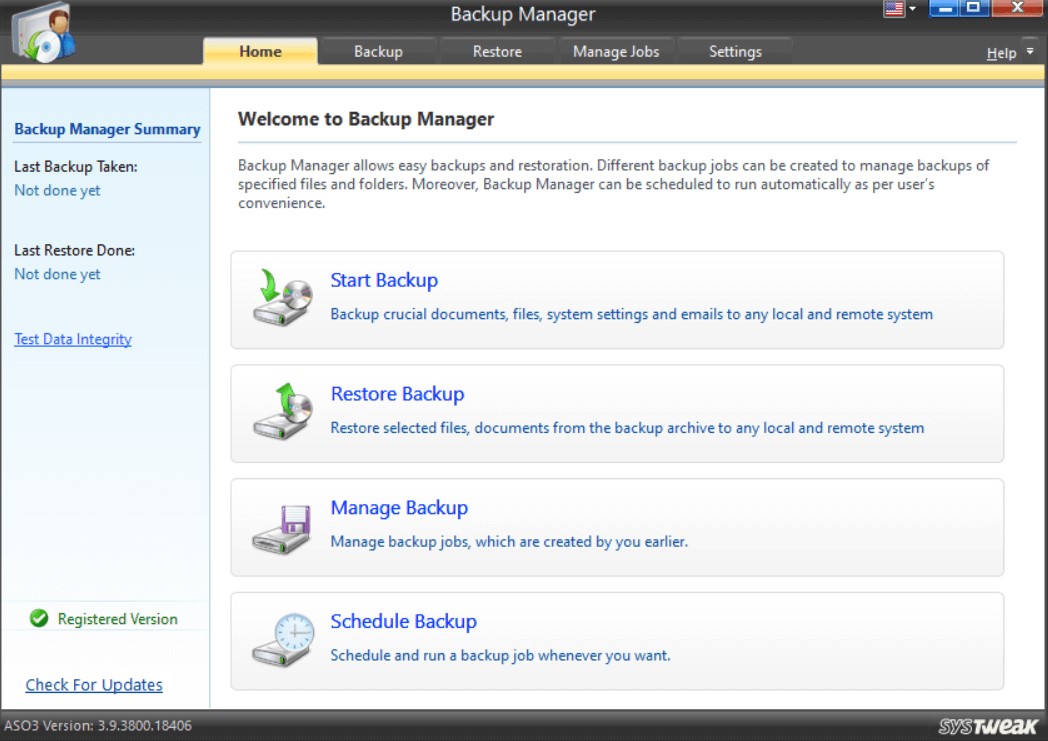
Task: Click the Check For Updates link
Action: (93, 684)
